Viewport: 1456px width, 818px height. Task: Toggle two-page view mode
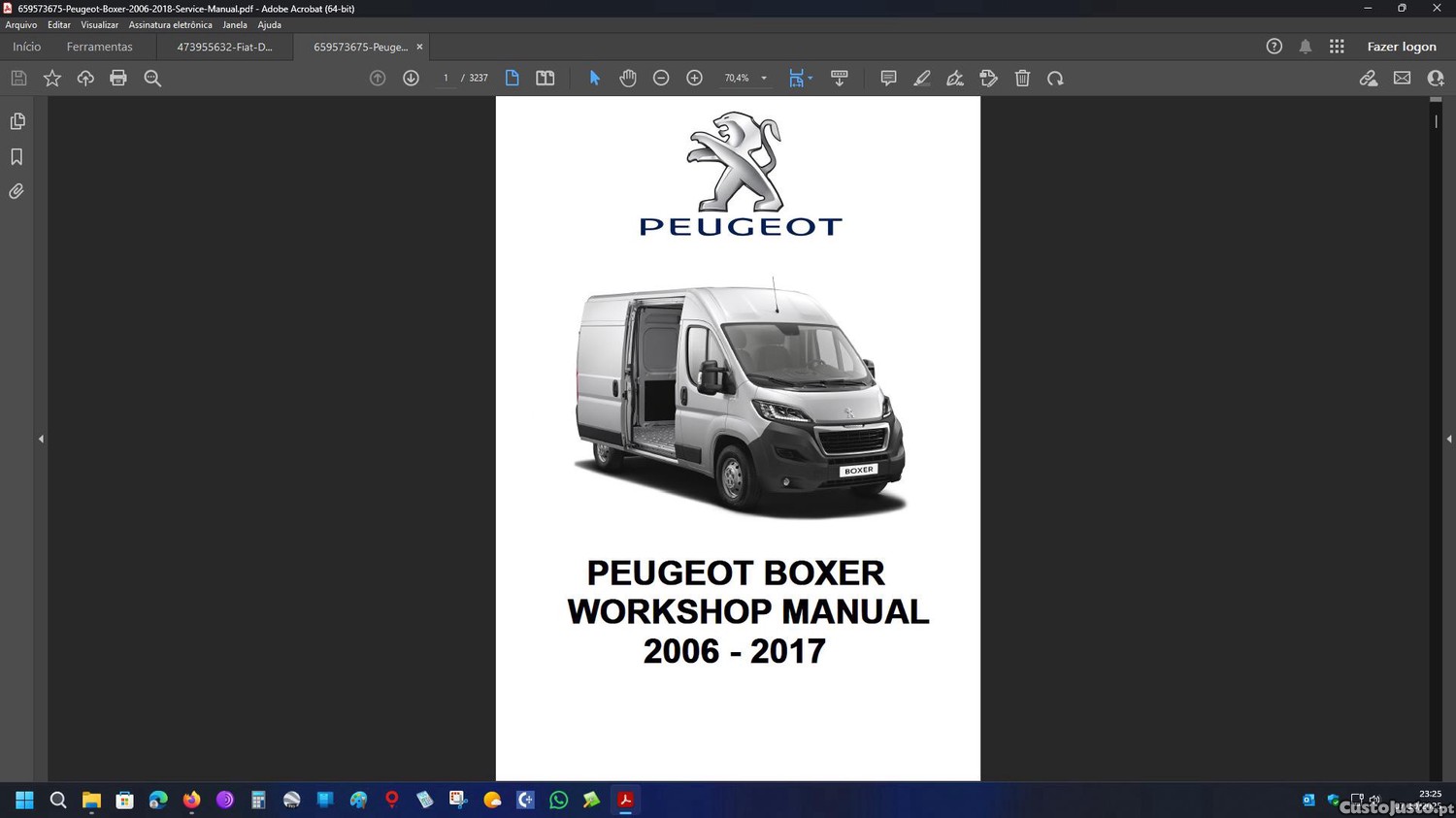[546, 79]
